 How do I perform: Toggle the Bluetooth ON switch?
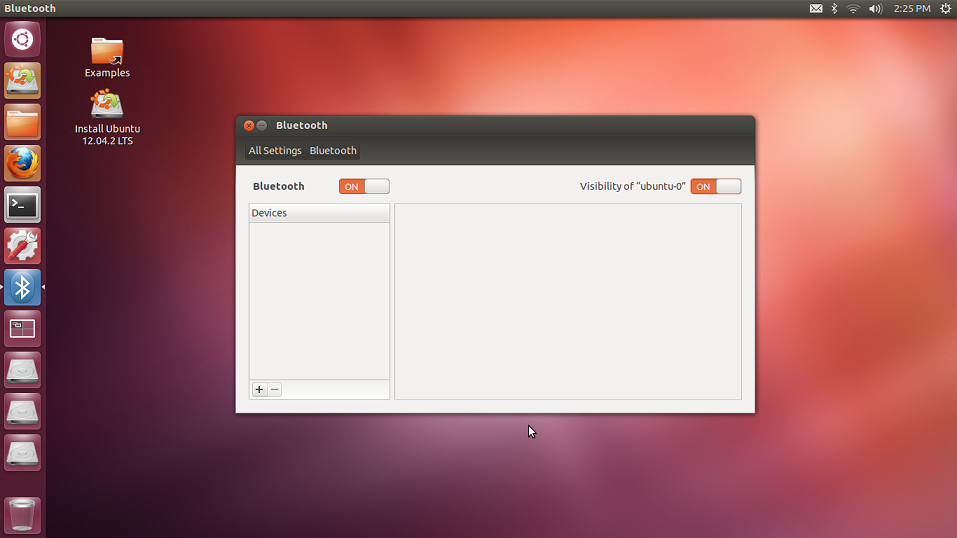(x=364, y=187)
